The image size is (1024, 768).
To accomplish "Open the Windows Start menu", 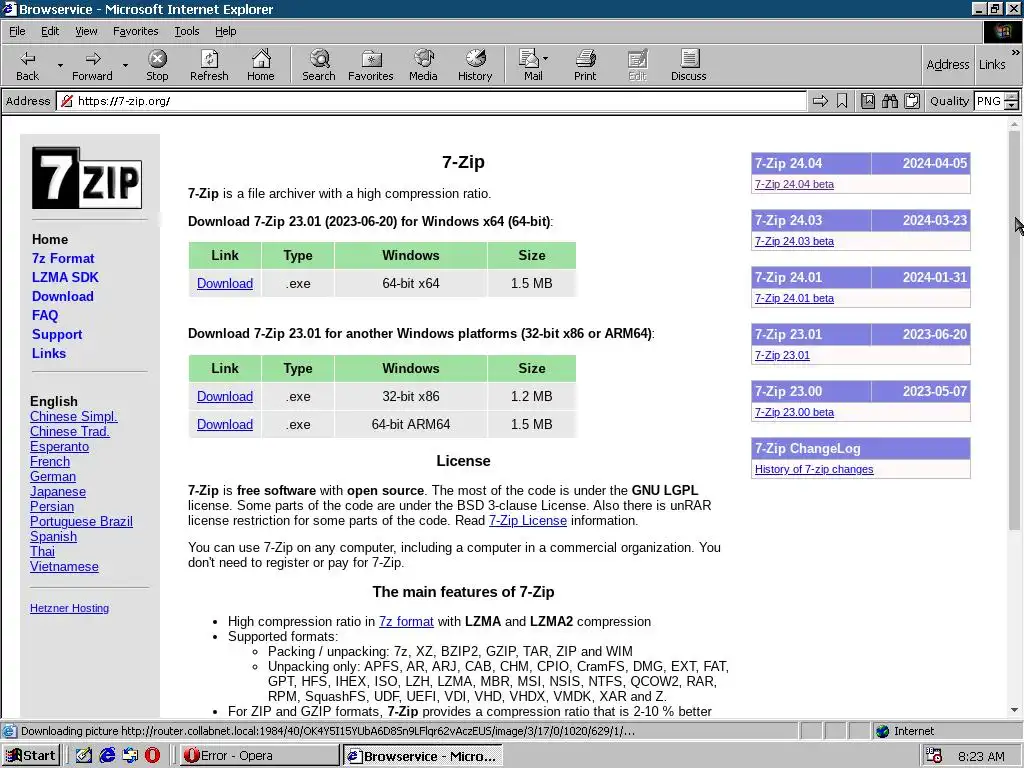I will [x=31, y=756].
